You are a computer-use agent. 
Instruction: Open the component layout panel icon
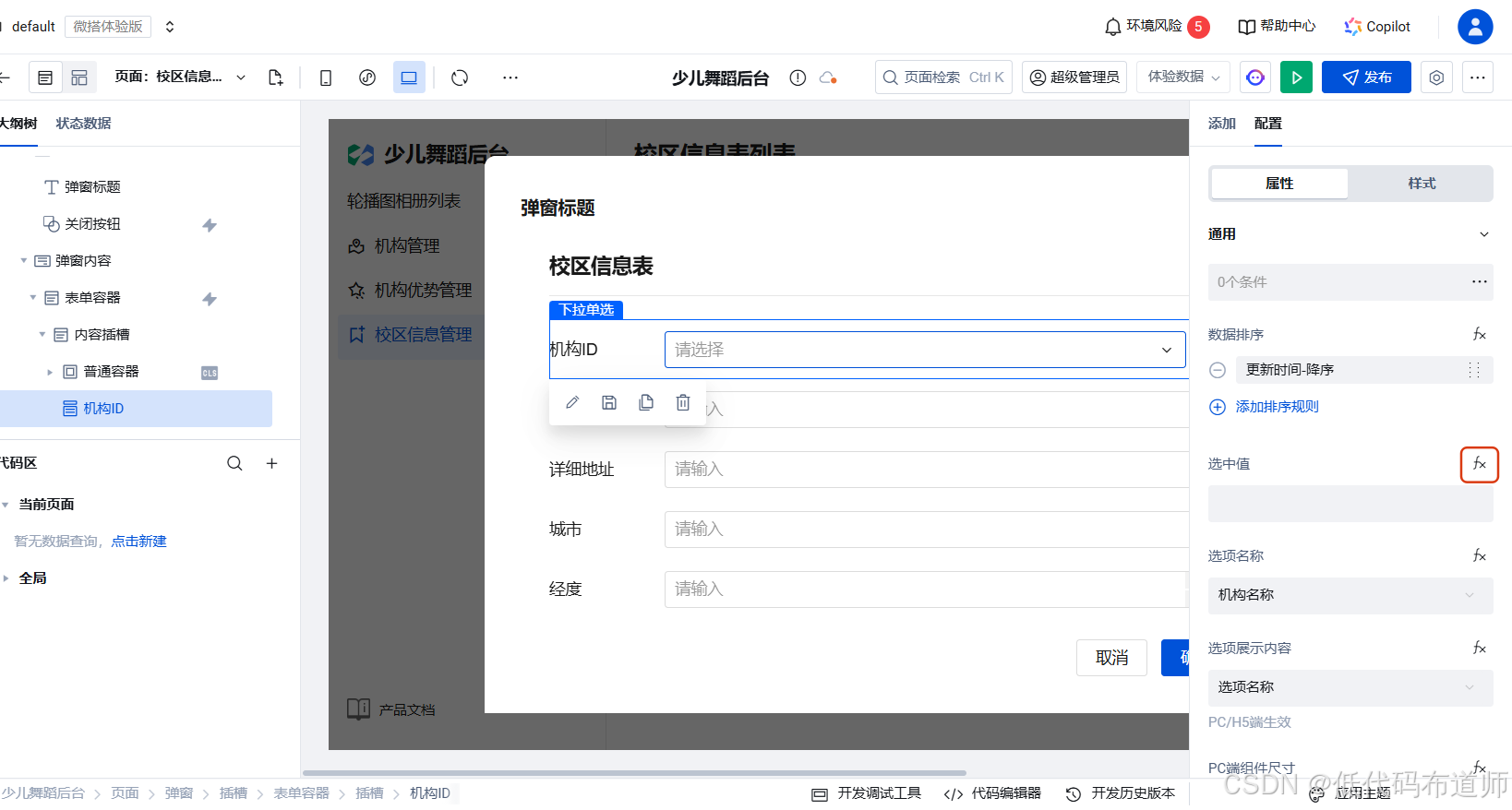pyautogui.click(x=79, y=77)
